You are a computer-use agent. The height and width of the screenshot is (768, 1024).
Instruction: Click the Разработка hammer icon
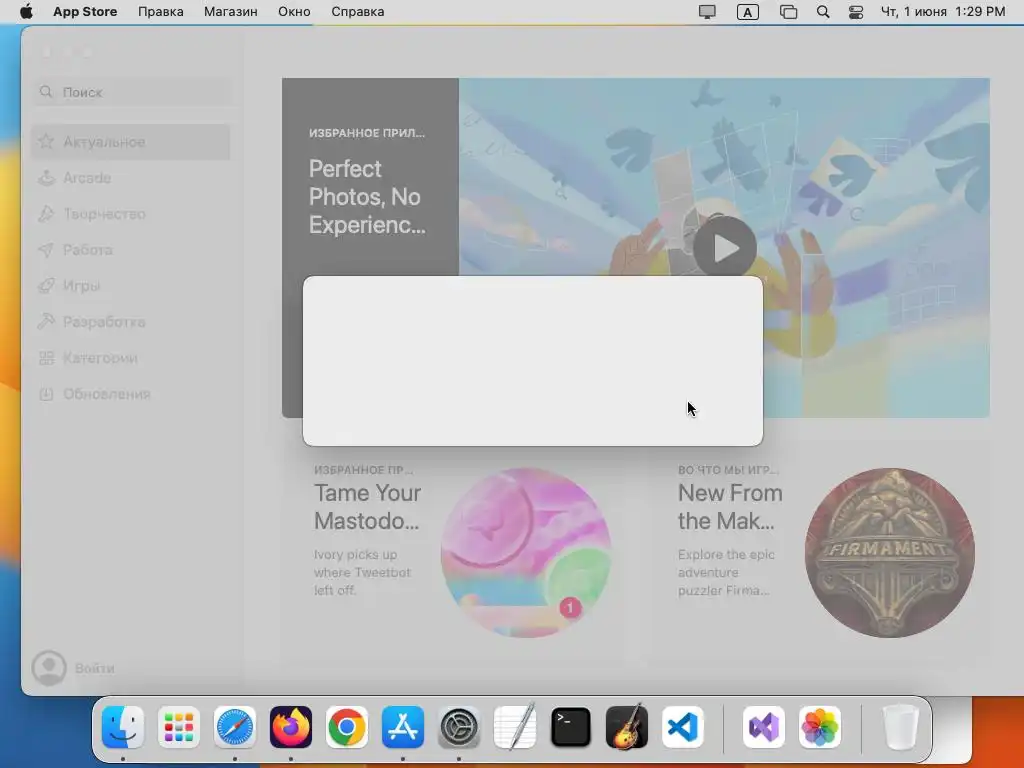[46, 321]
